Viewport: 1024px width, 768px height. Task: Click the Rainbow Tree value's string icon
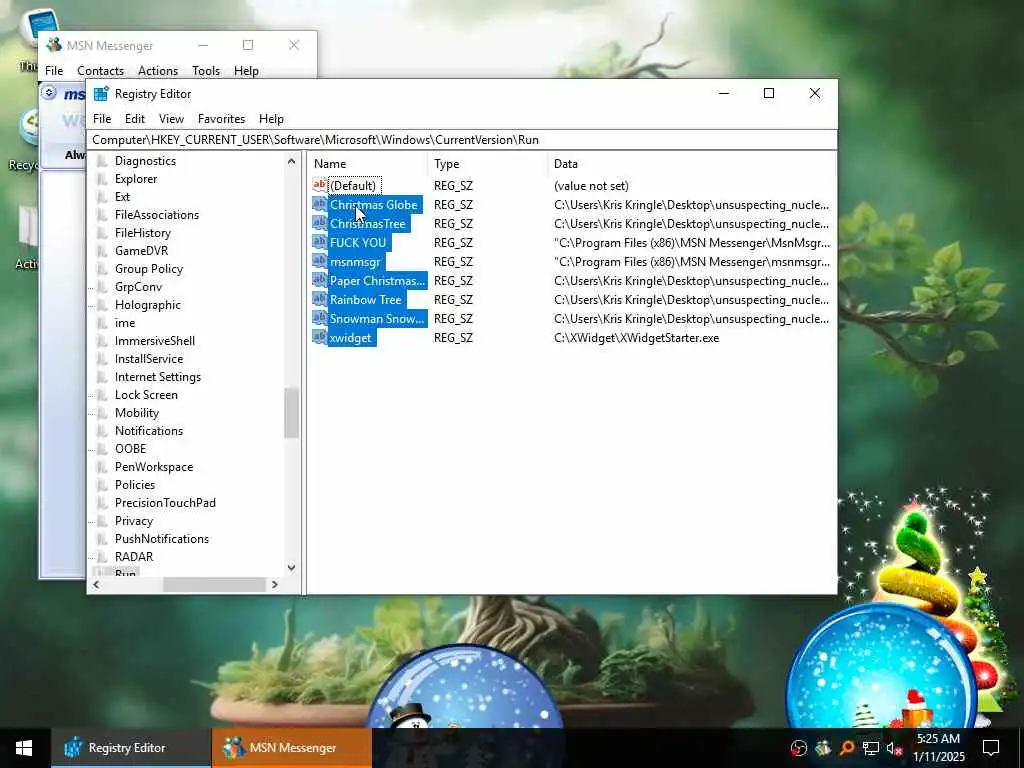pos(319,299)
